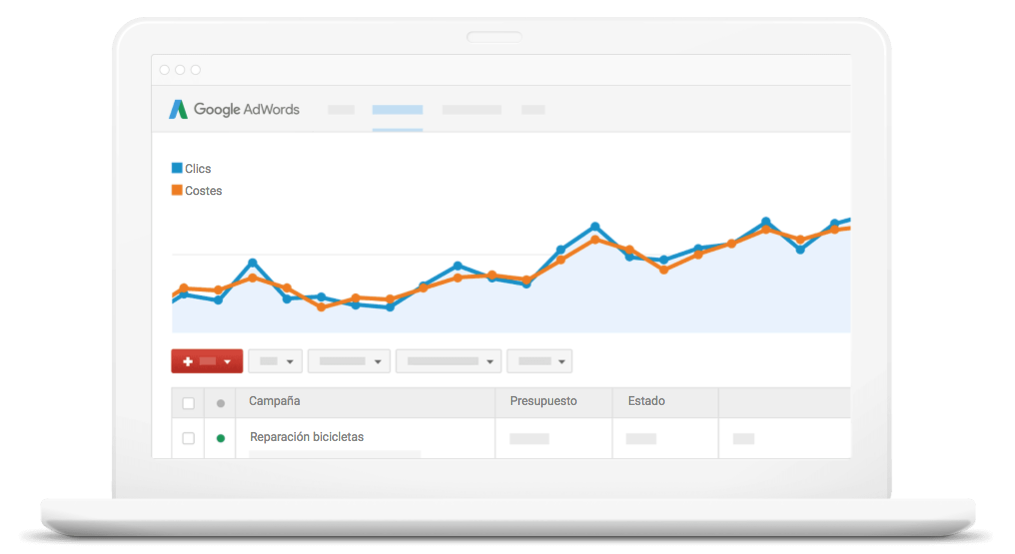Toggle the select-all checkbox in table header
The image size is (1015, 554).
(188, 403)
